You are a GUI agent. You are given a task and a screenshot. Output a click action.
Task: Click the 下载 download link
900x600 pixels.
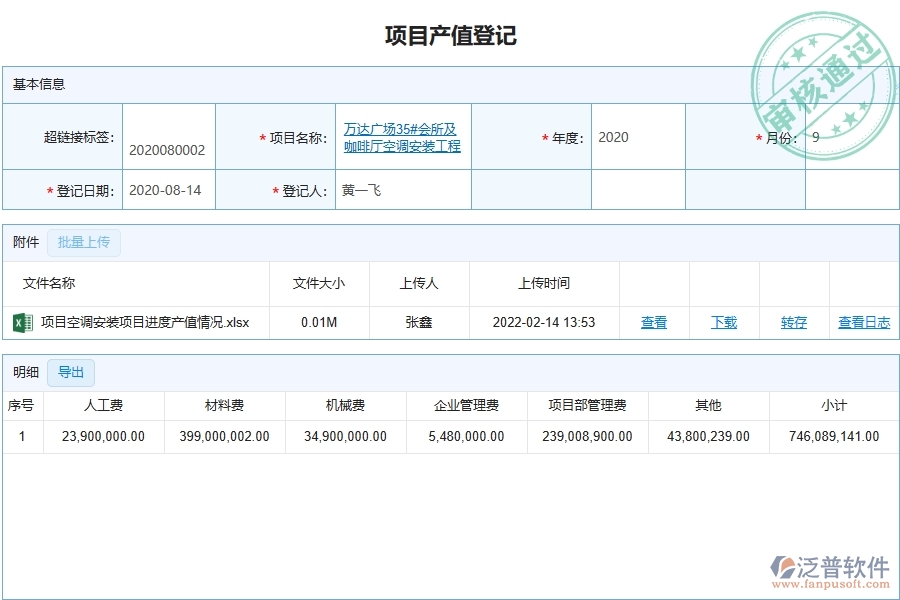[723, 322]
